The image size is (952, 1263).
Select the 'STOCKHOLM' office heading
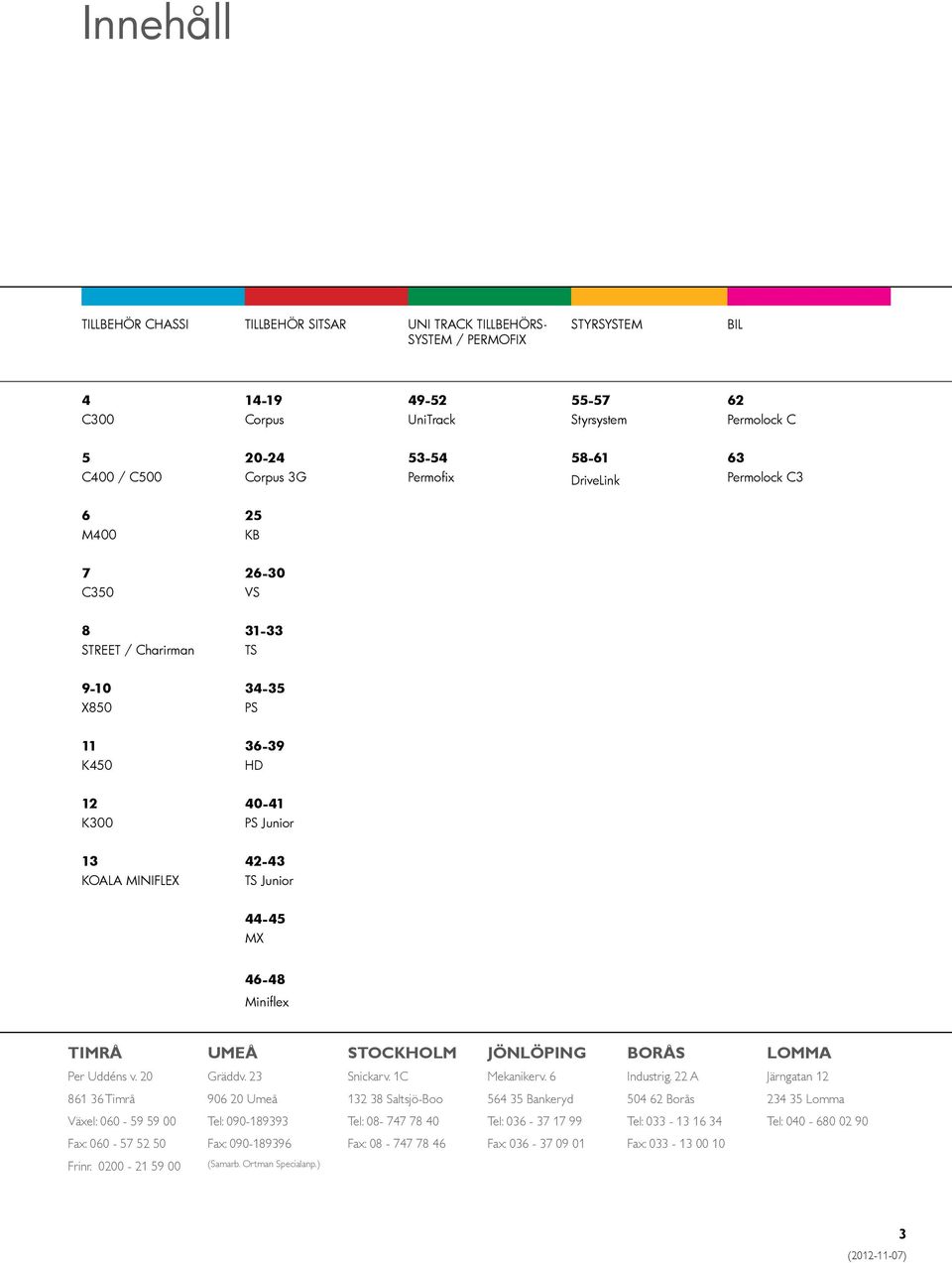pyautogui.click(x=403, y=1053)
